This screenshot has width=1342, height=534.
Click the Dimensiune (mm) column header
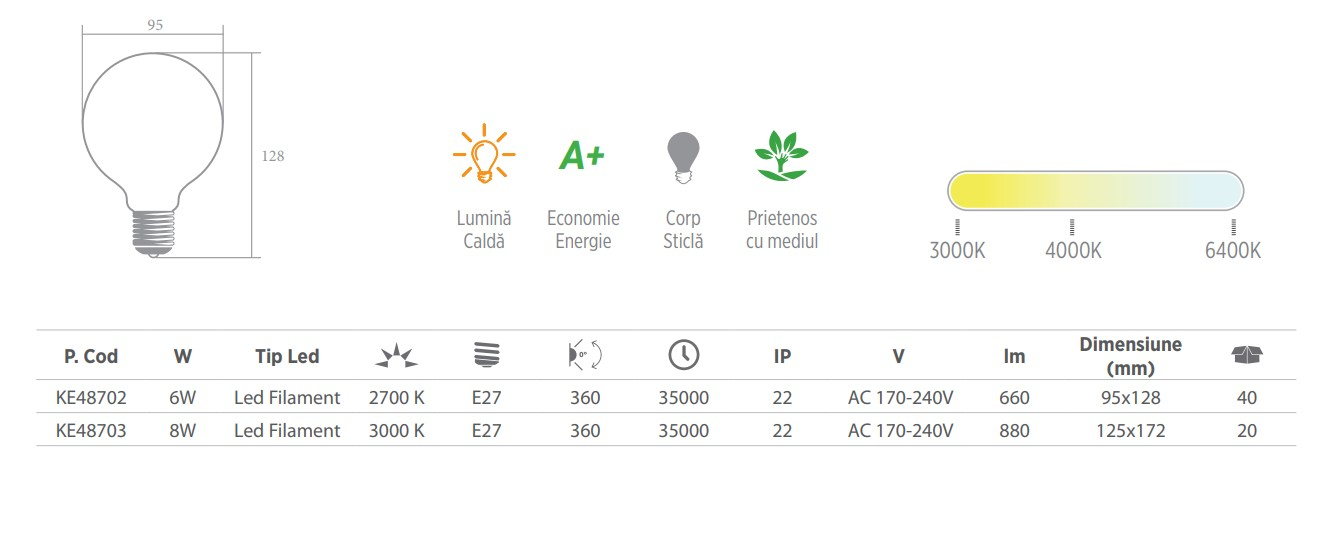click(x=1130, y=355)
